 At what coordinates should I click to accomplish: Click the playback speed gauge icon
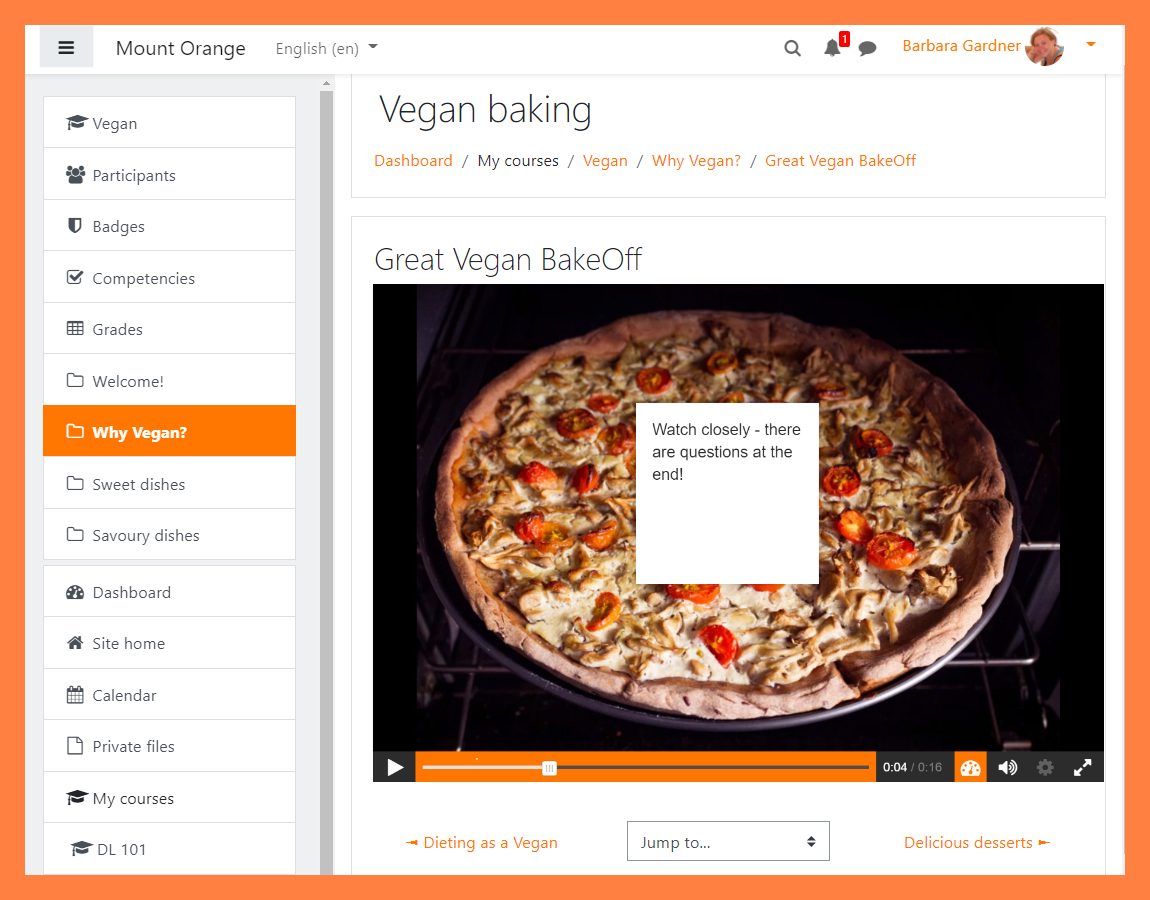click(x=970, y=767)
